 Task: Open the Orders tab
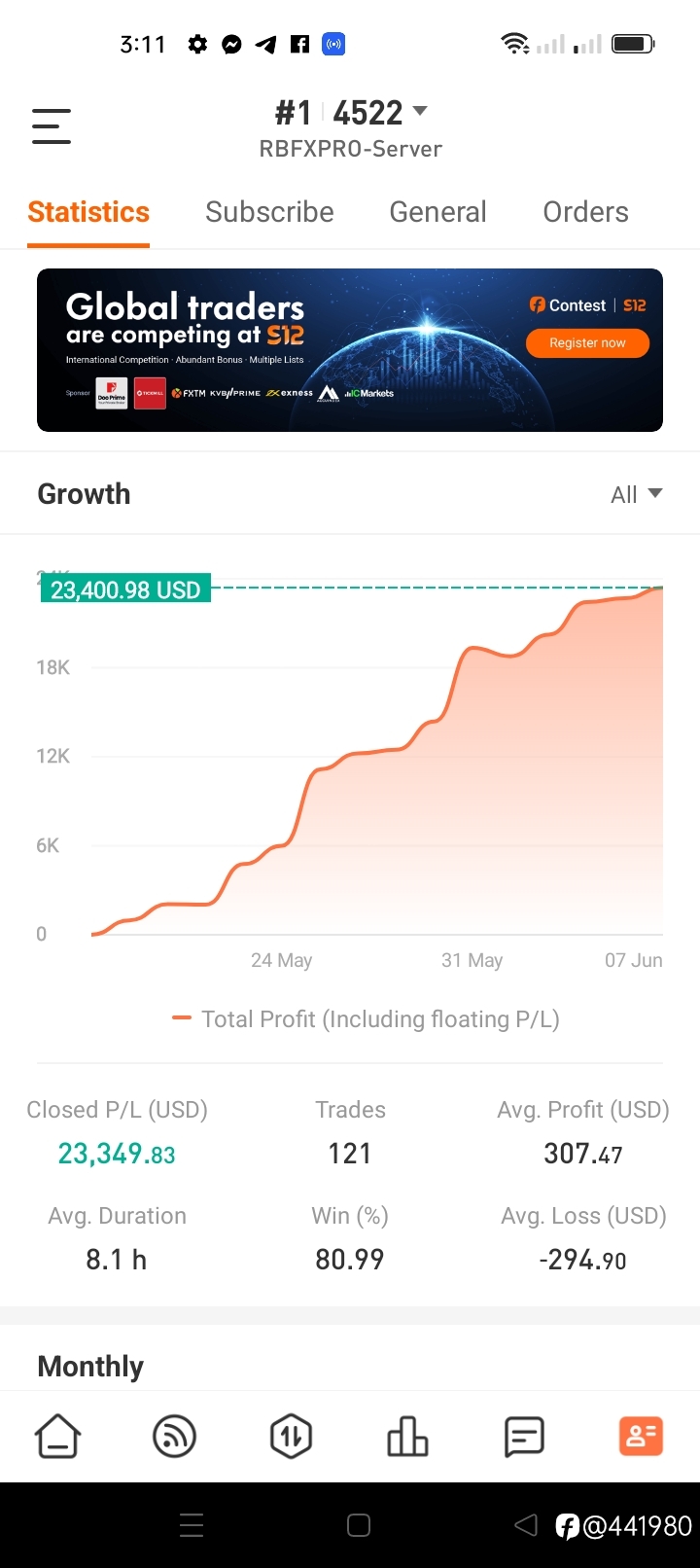coord(585,212)
